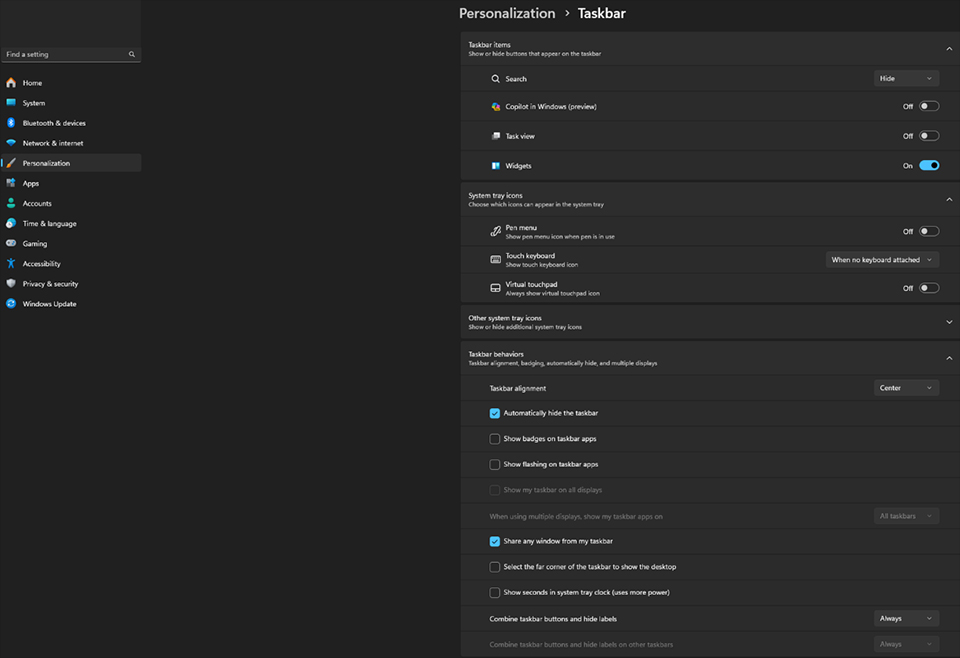Click the Copilot in Windows icon
Screen dimensions: 960x658
(496, 106)
